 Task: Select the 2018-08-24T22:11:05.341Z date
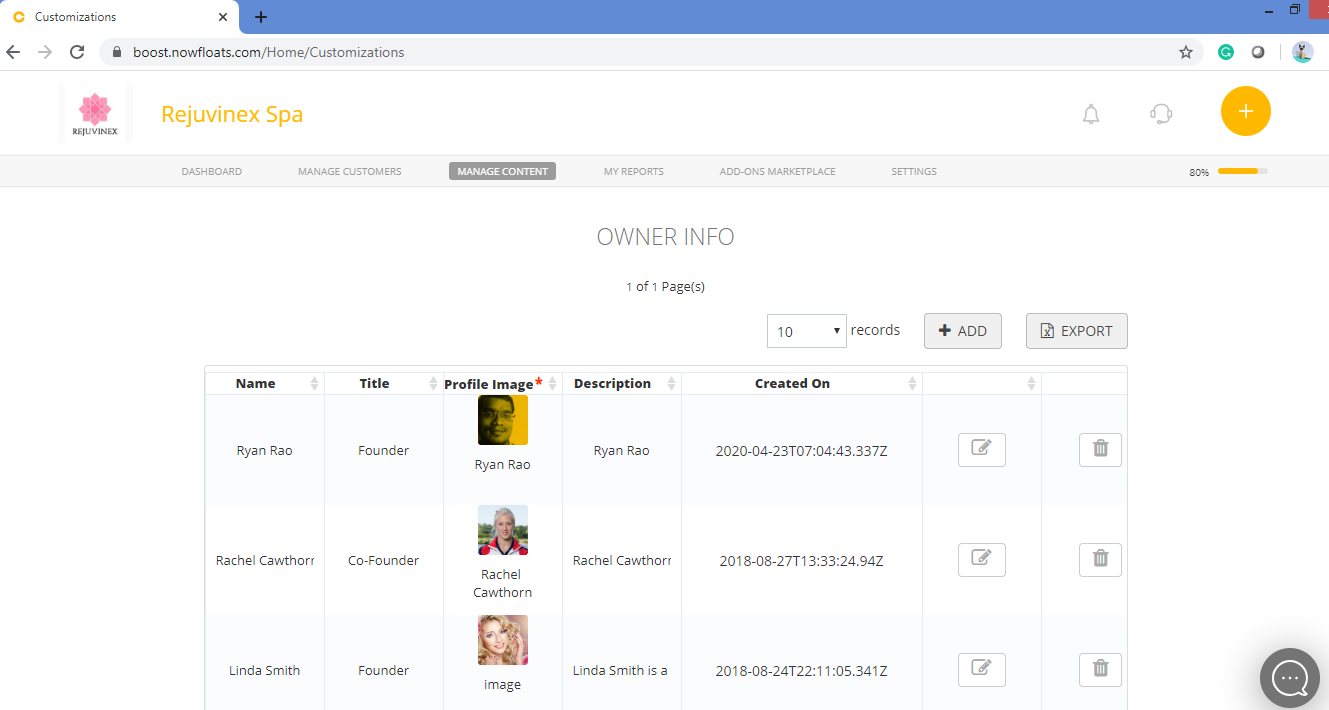801,671
